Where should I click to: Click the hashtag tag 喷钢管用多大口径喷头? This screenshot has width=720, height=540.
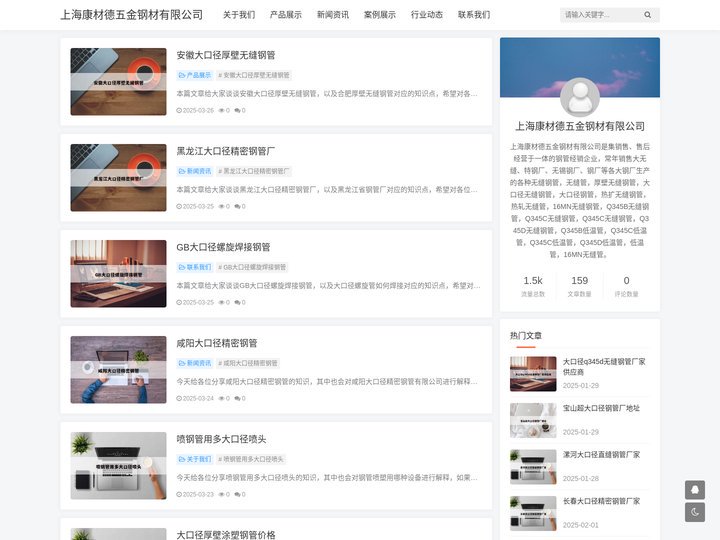click(251, 459)
